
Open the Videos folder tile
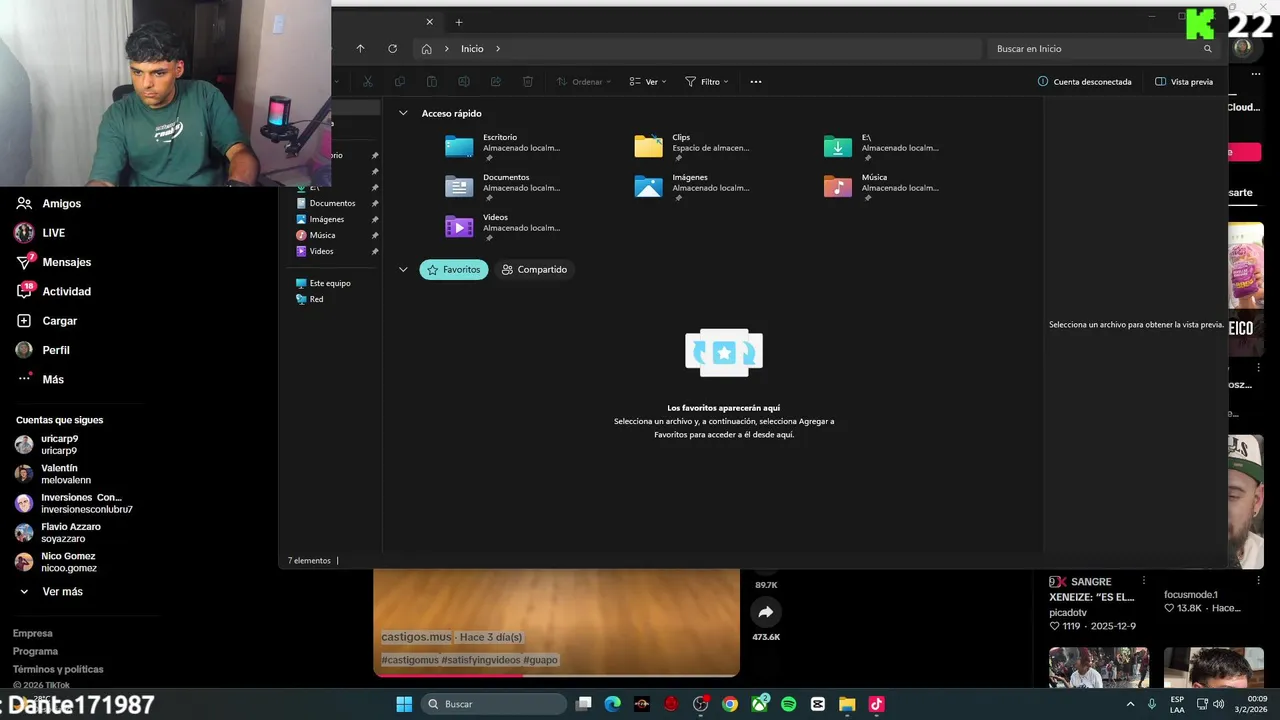pyautogui.click(x=503, y=227)
